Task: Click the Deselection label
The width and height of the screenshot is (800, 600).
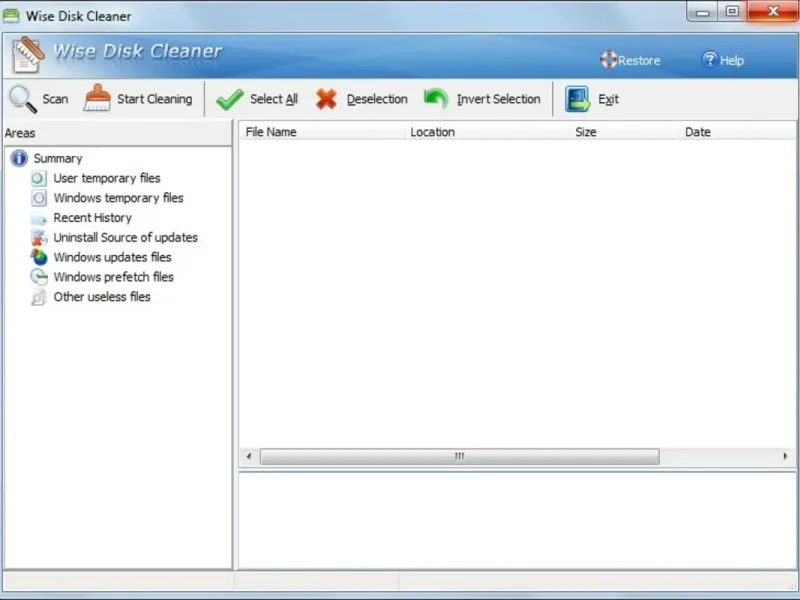Action: pyautogui.click(x=377, y=99)
